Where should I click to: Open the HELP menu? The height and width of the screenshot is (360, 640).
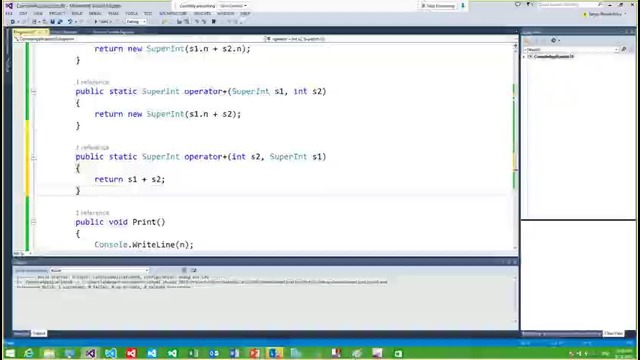click(x=245, y=13)
